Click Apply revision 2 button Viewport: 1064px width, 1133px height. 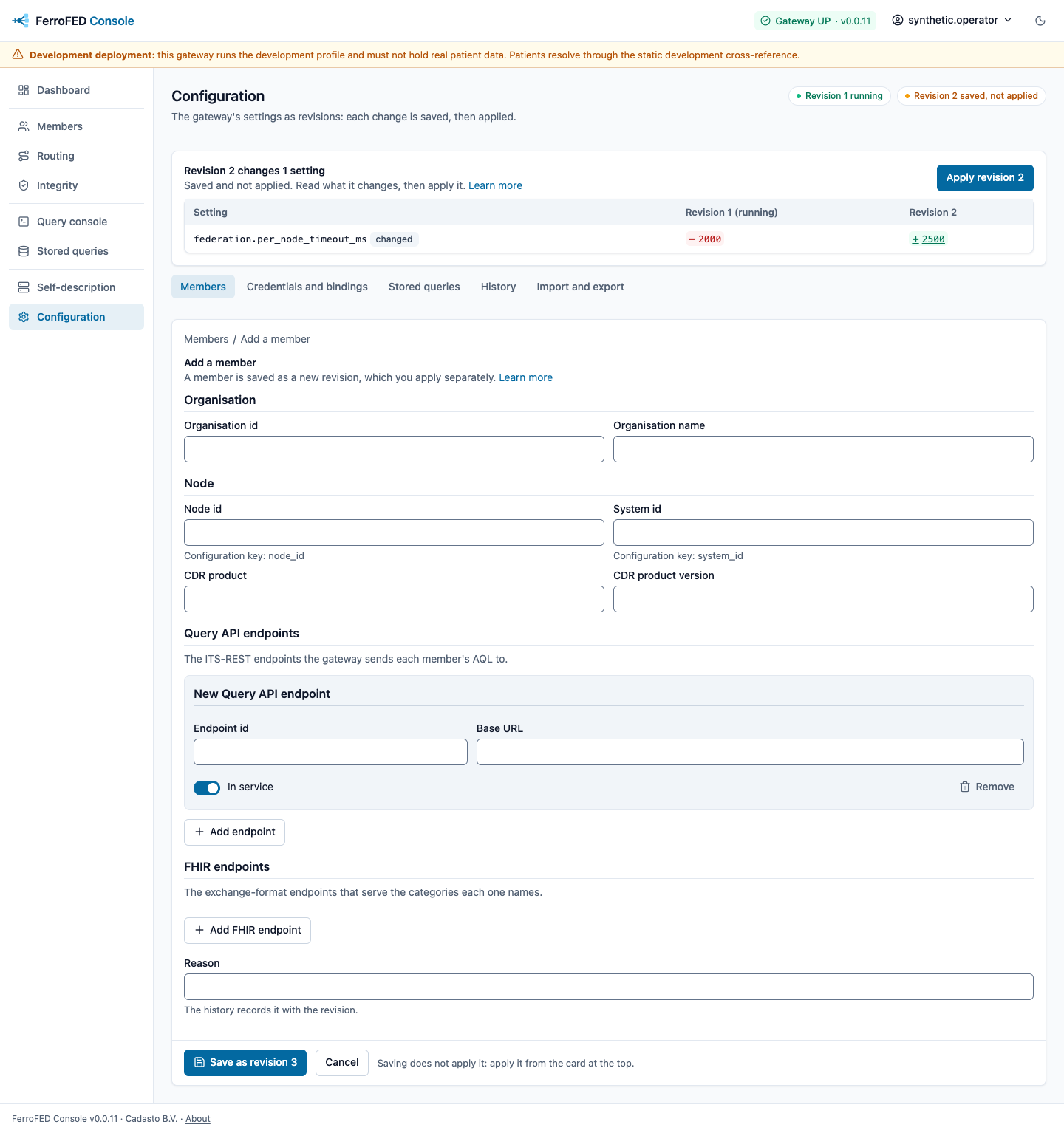pyautogui.click(x=985, y=177)
